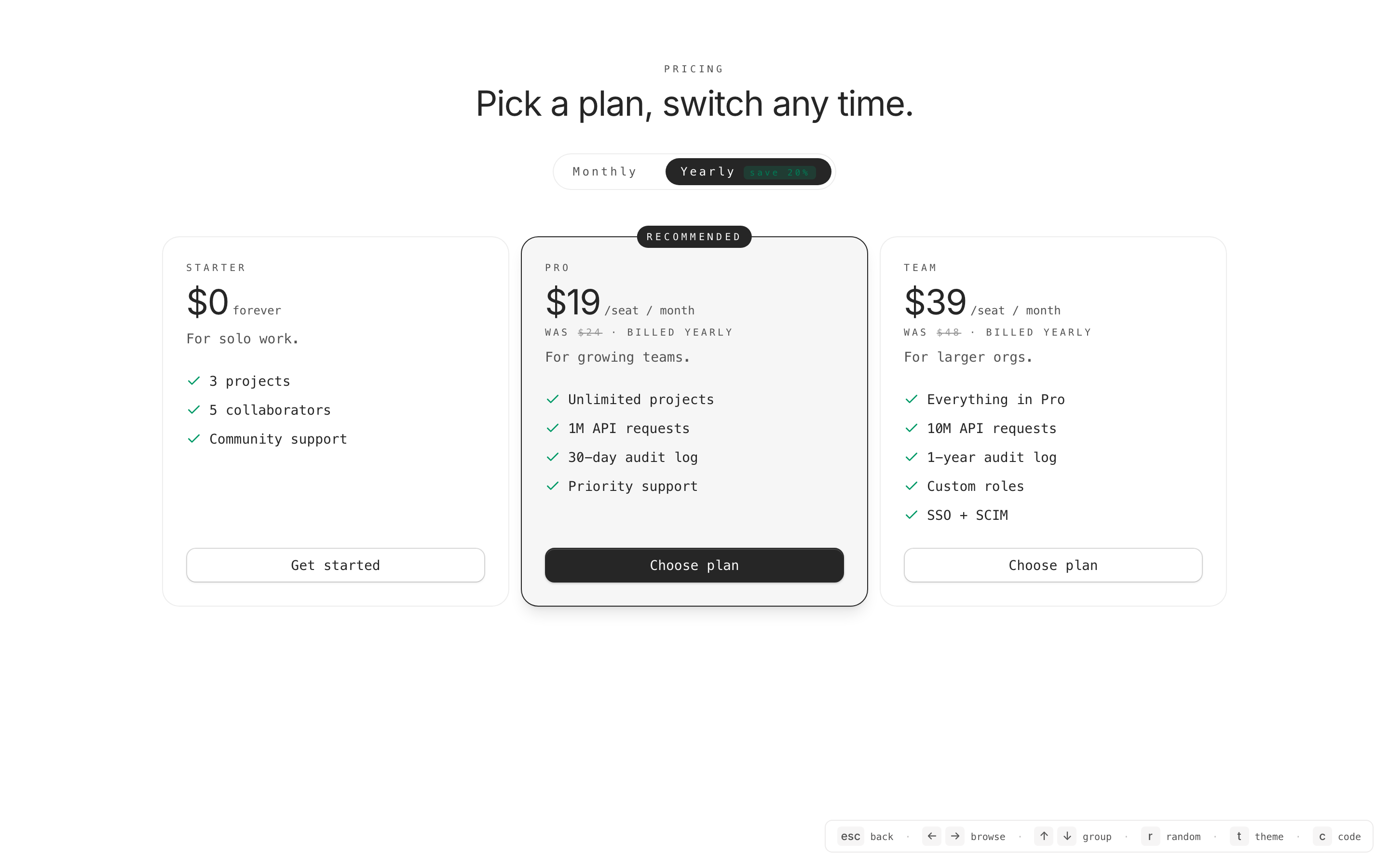Click the left arrow browse key
1389x868 pixels.
[x=932, y=836]
